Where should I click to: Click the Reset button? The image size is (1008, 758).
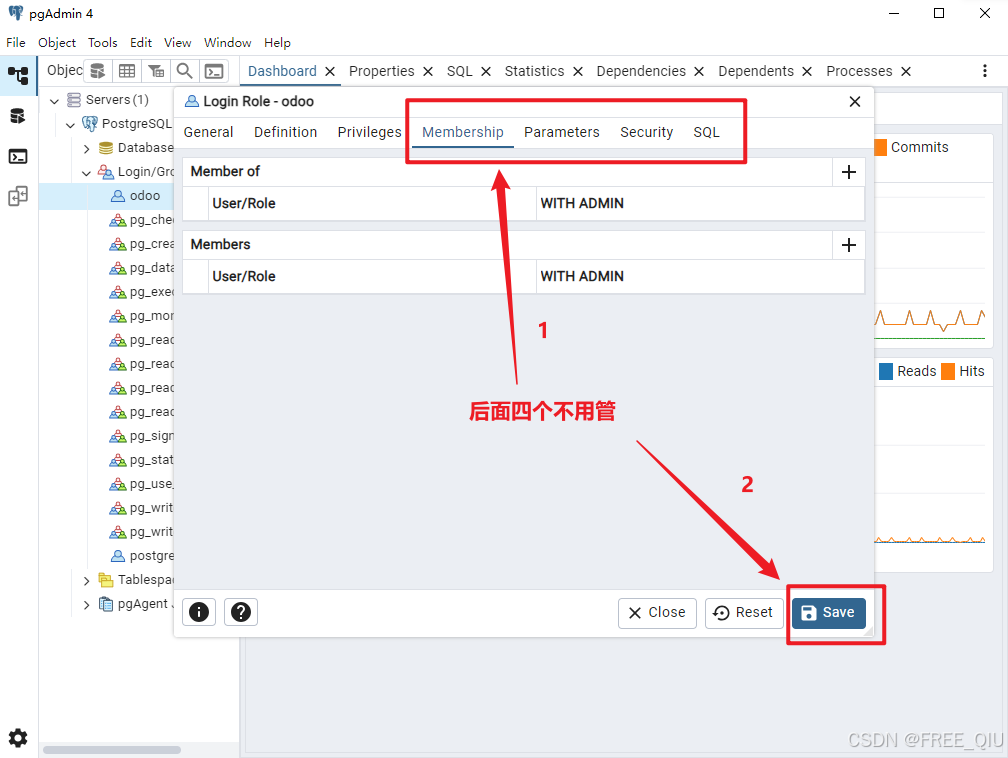coord(744,613)
